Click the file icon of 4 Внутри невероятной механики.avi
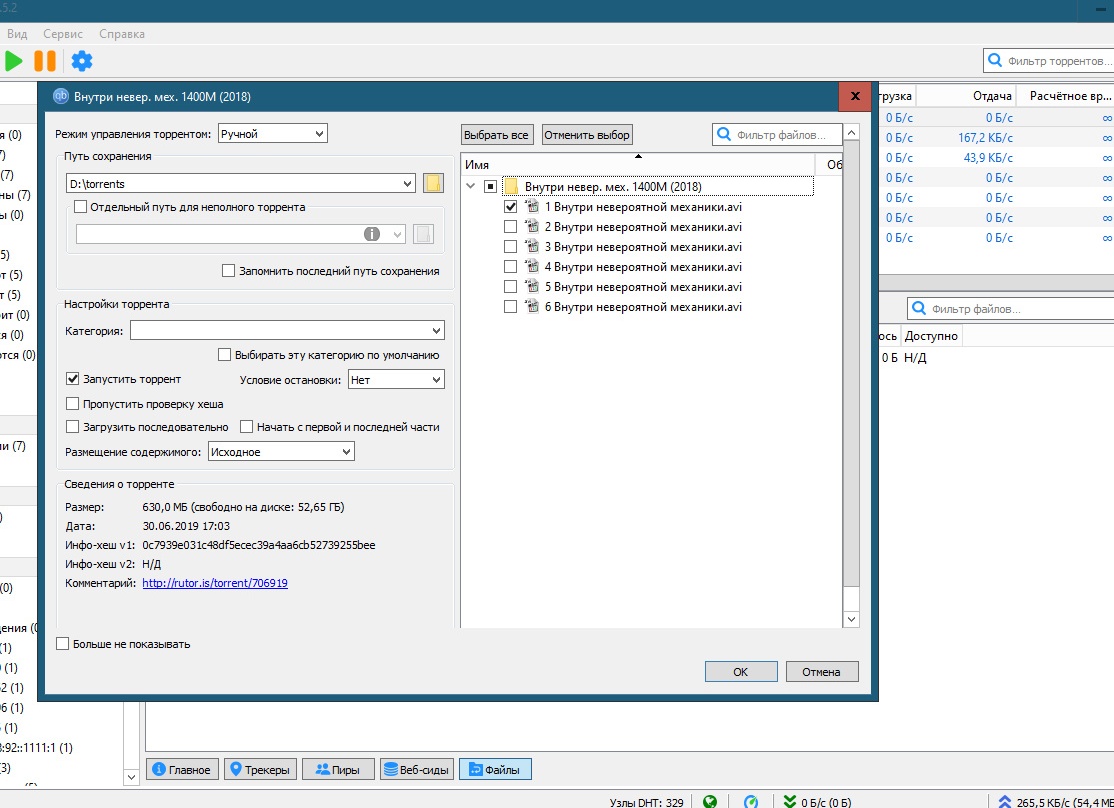 pyautogui.click(x=531, y=266)
